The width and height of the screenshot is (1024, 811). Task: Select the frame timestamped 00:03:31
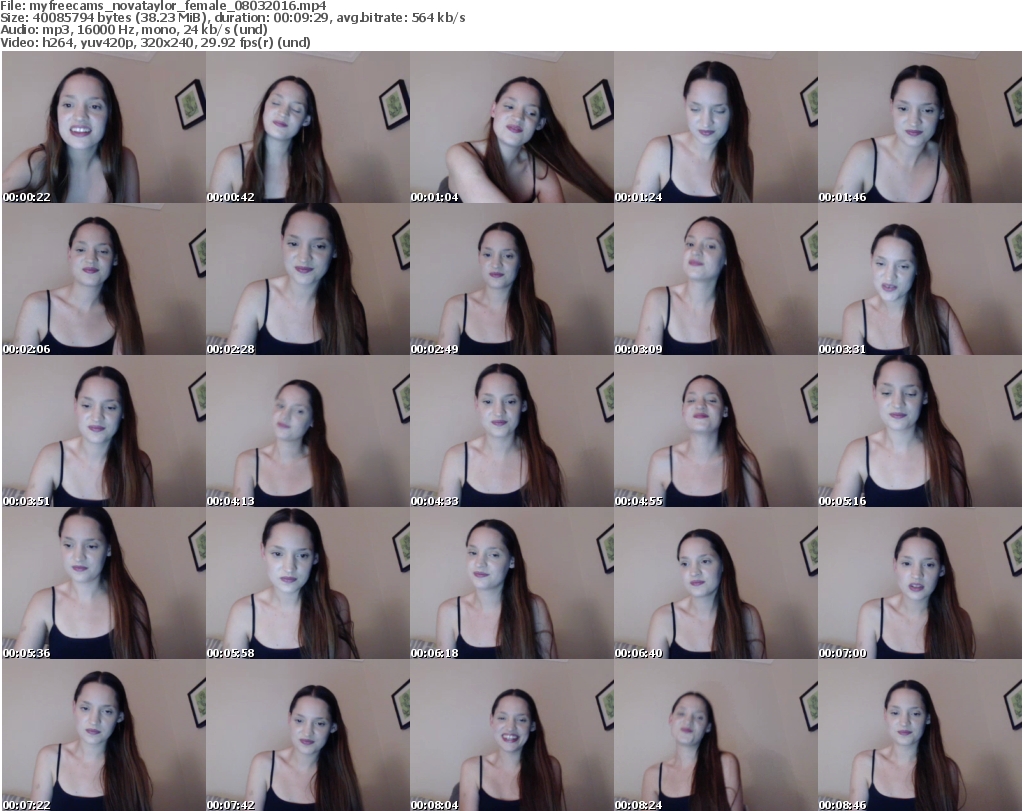click(x=919, y=280)
